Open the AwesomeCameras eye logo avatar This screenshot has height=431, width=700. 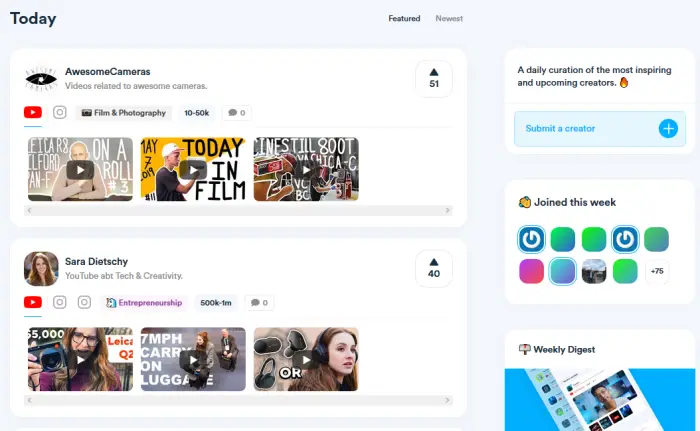(x=41, y=79)
